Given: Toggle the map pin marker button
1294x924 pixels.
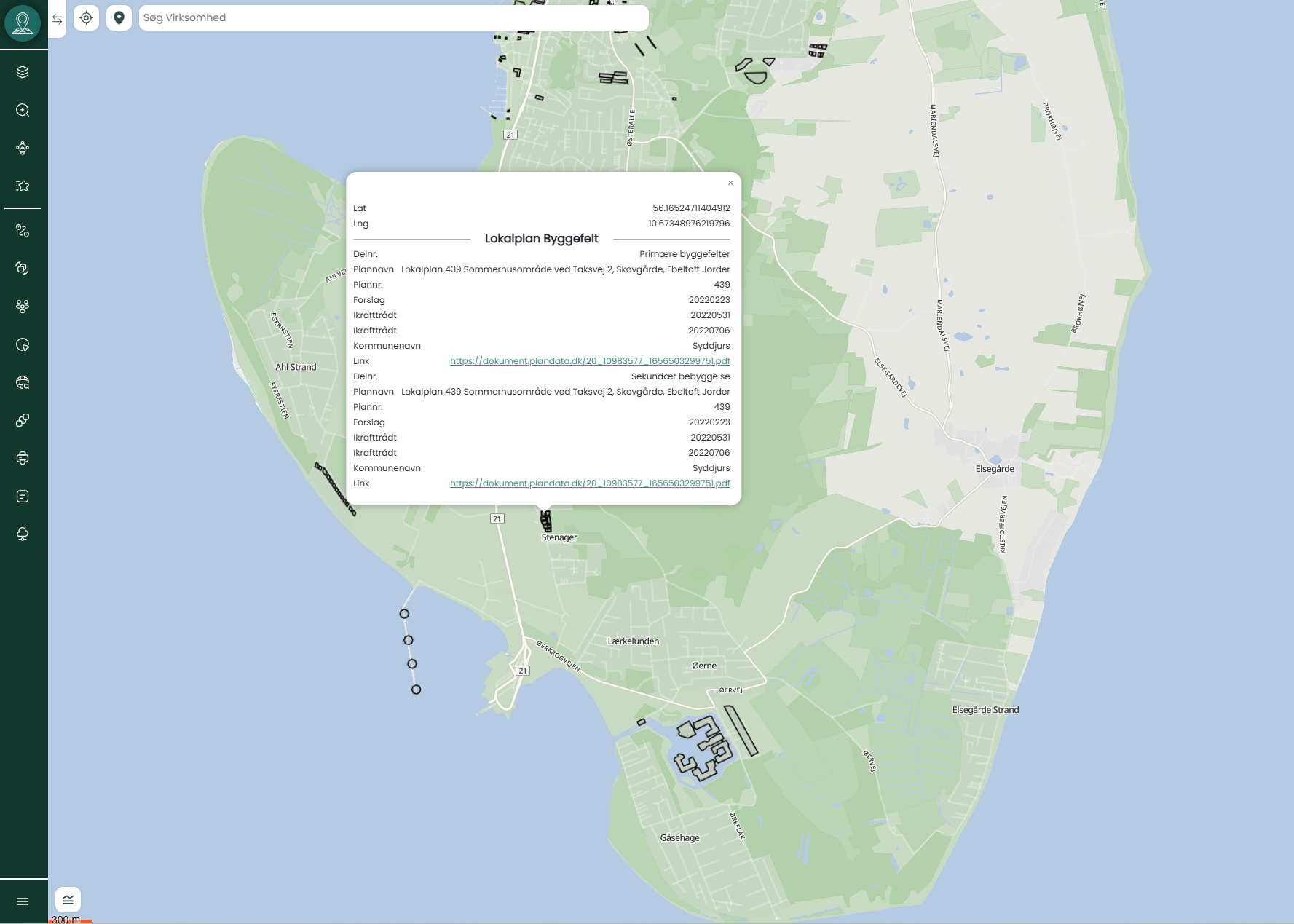Looking at the screenshot, I should pyautogui.click(x=119, y=18).
